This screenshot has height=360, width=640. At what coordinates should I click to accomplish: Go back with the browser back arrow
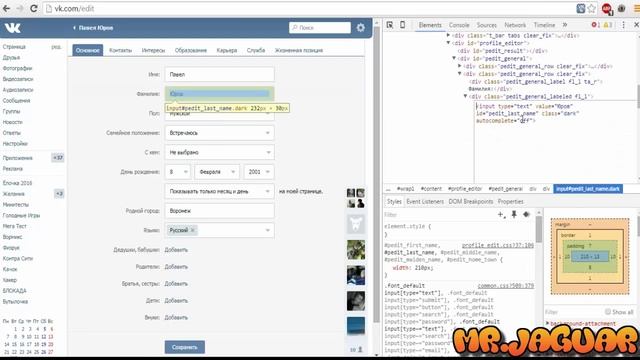click(x=7, y=8)
